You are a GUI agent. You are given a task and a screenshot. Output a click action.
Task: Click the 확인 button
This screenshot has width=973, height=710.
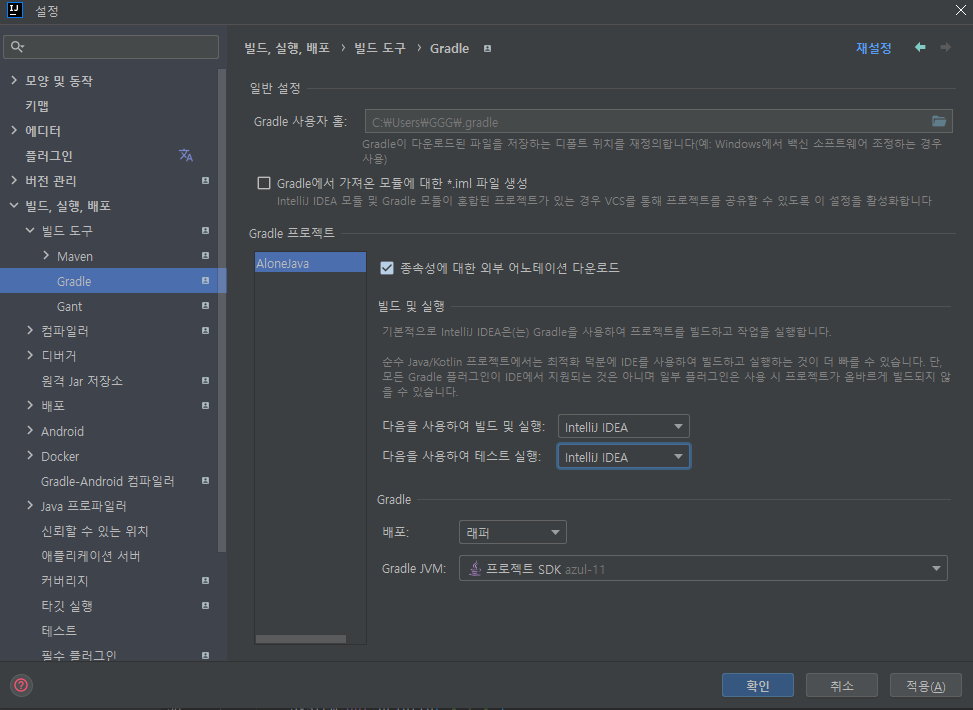(758, 685)
